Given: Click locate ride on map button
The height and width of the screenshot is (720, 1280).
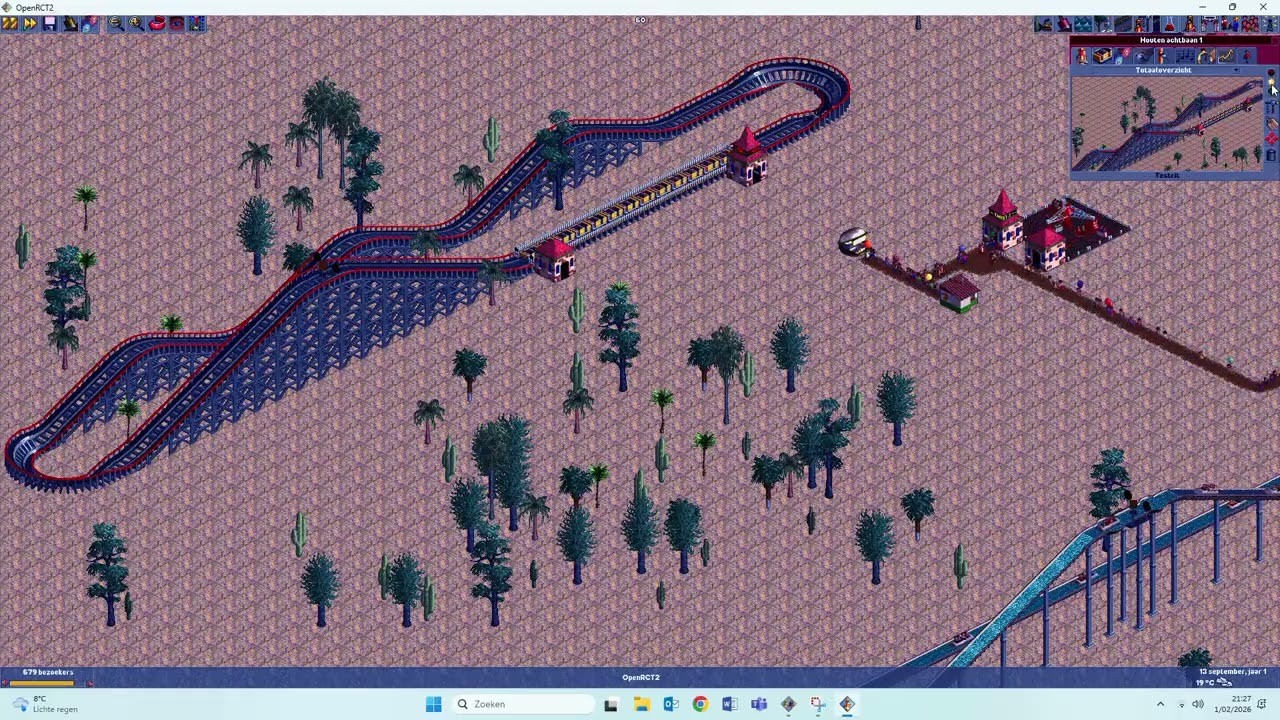Looking at the screenshot, I should click(x=1271, y=106).
